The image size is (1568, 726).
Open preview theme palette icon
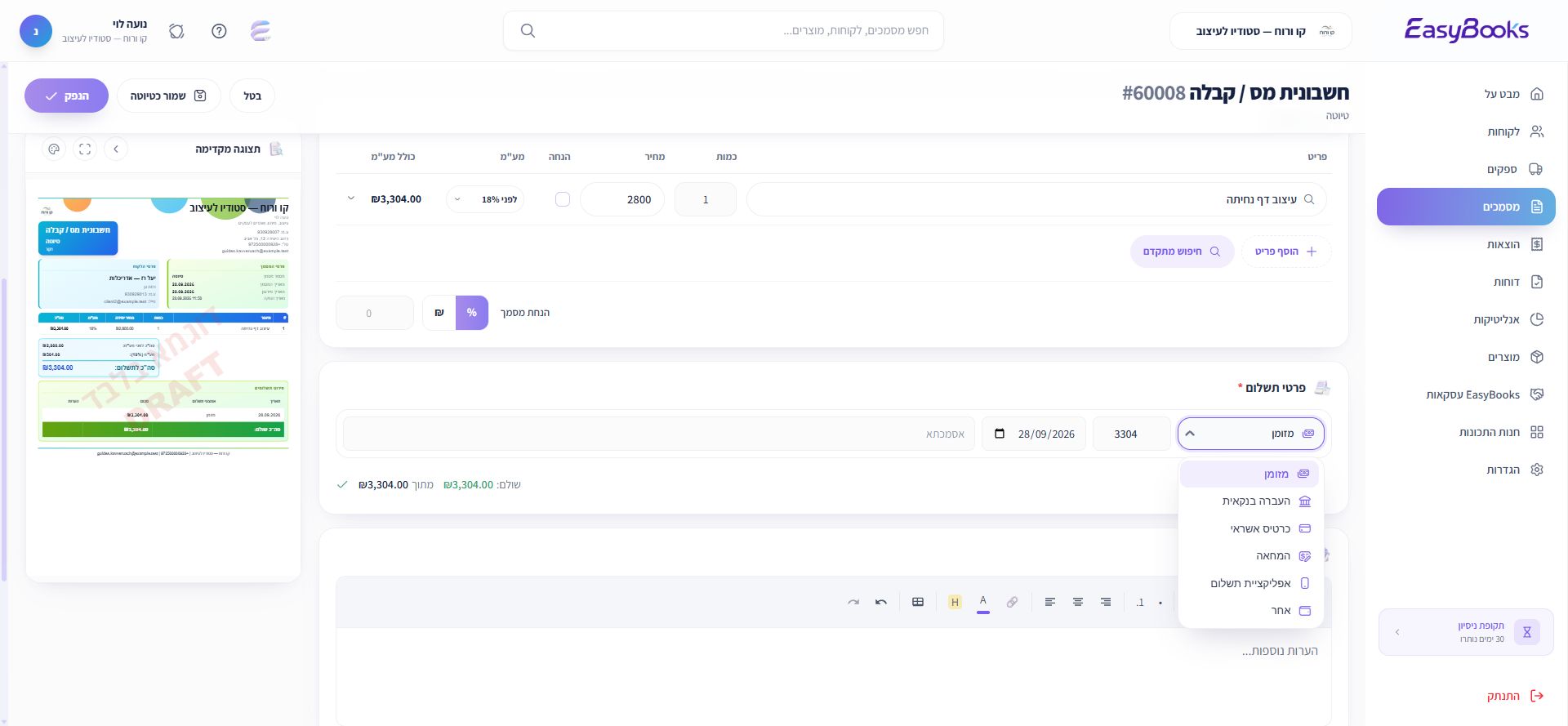(x=54, y=149)
